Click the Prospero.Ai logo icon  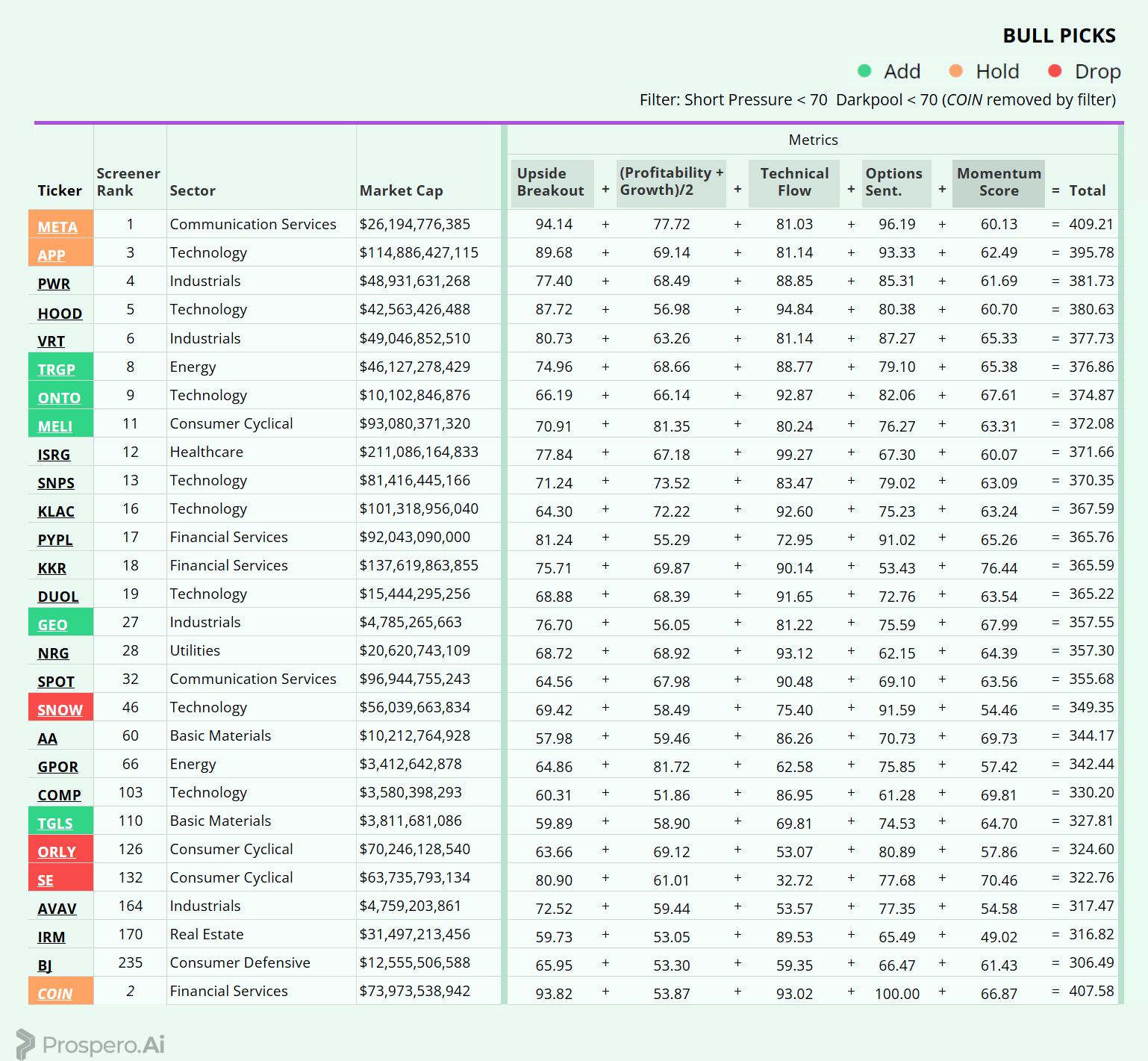[x=25, y=1044]
